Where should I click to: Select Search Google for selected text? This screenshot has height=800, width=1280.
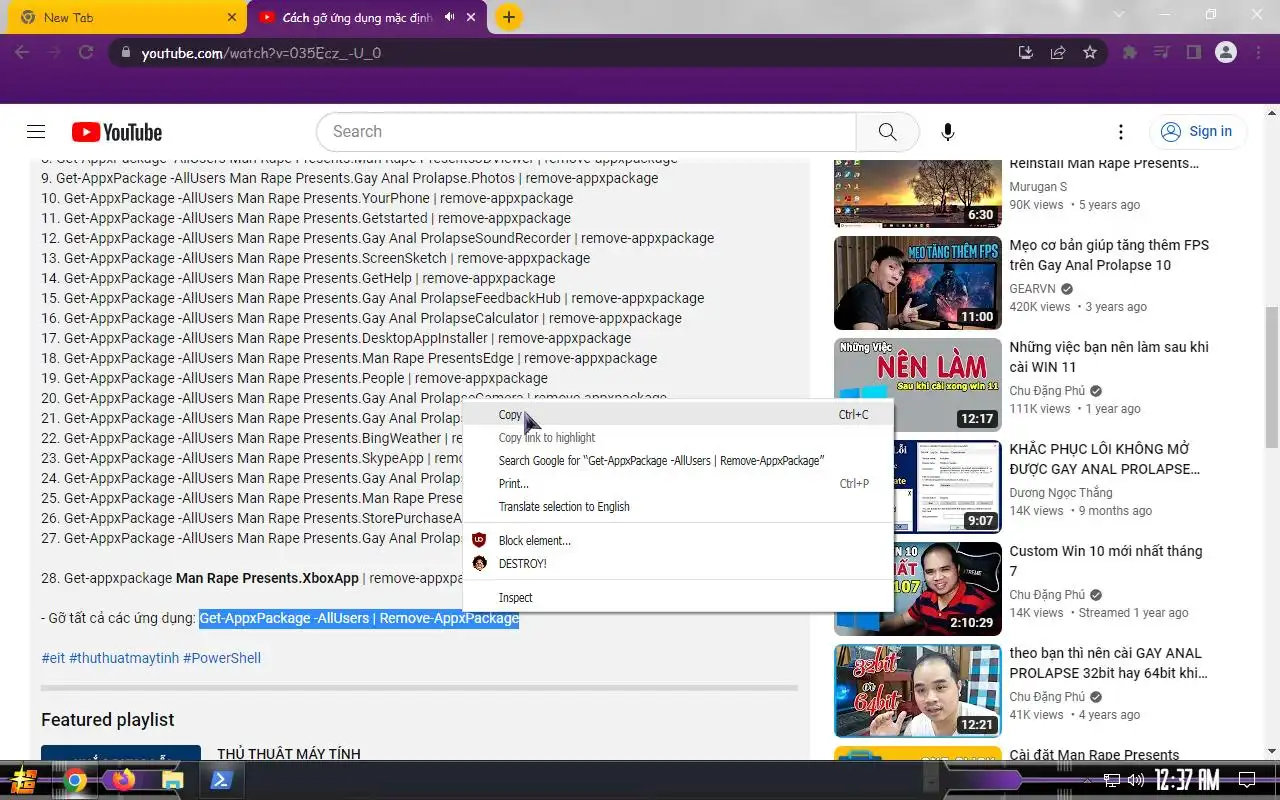[x=679, y=461]
